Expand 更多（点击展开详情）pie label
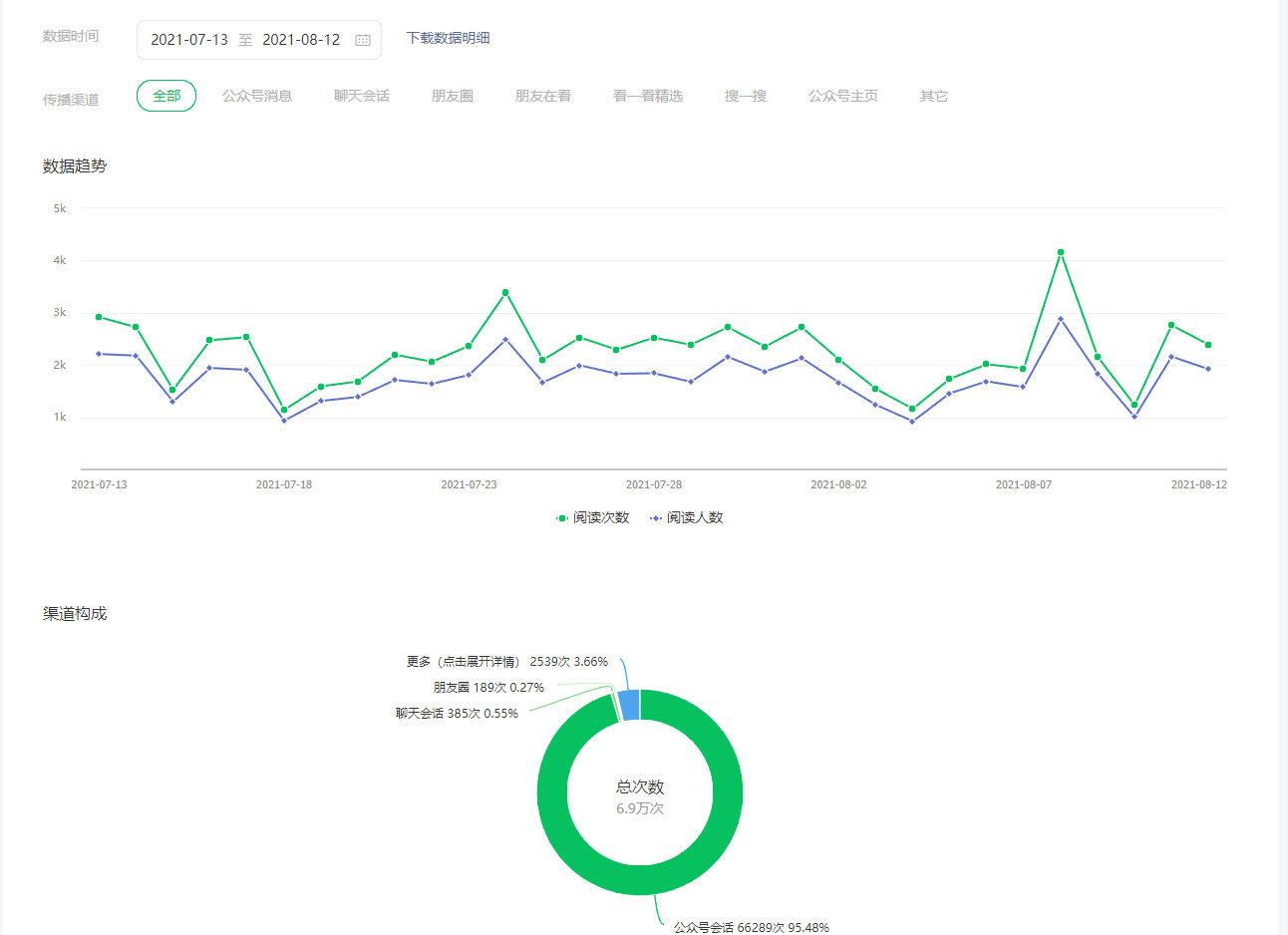1288x935 pixels. click(x=463, y=662)
